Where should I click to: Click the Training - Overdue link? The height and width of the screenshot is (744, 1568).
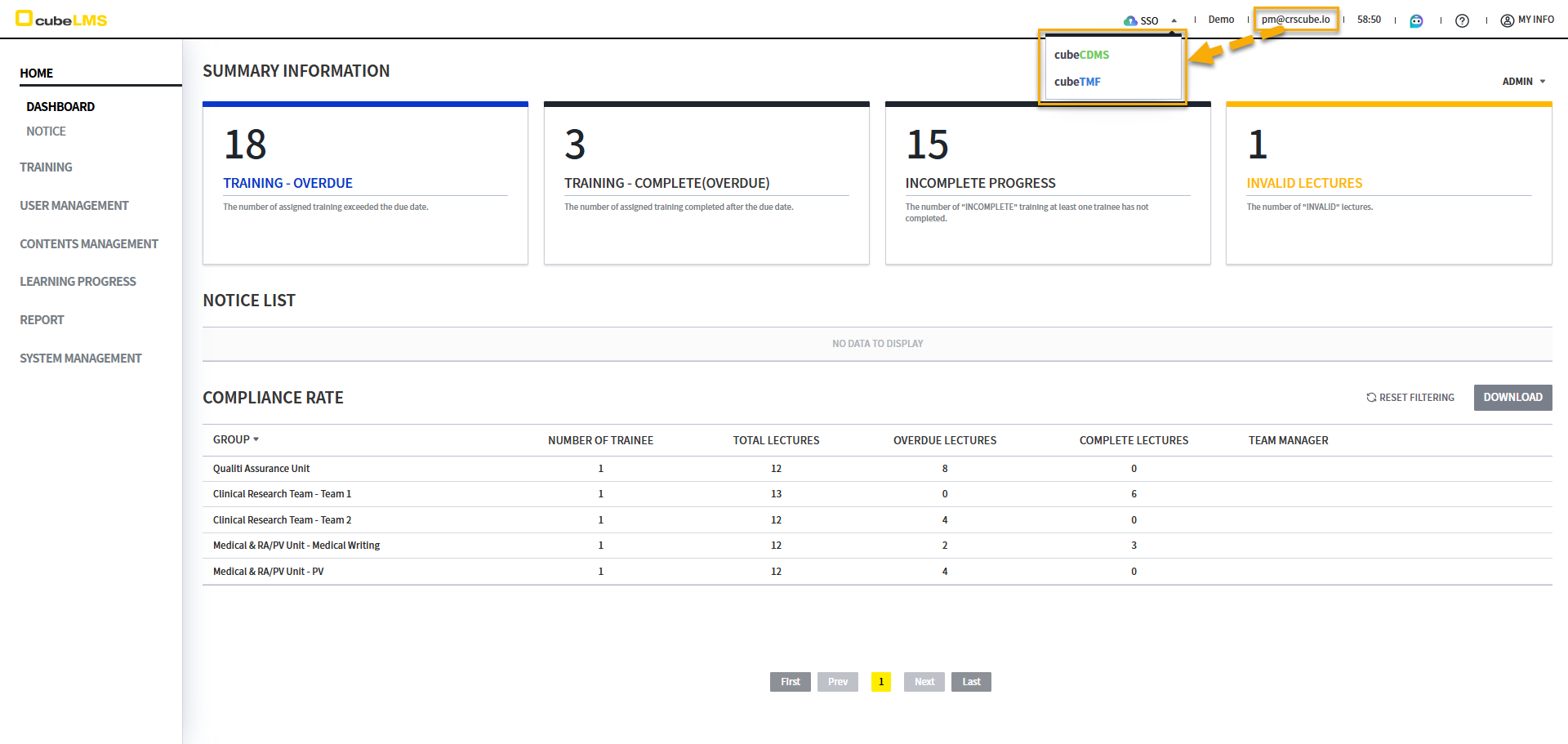287,184
